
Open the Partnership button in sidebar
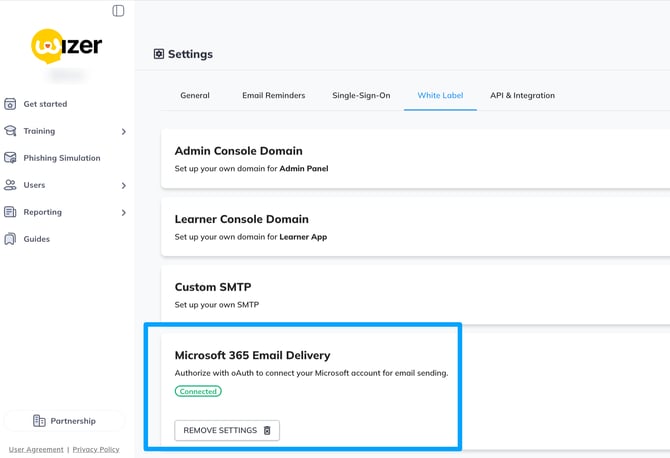(64, 421)
